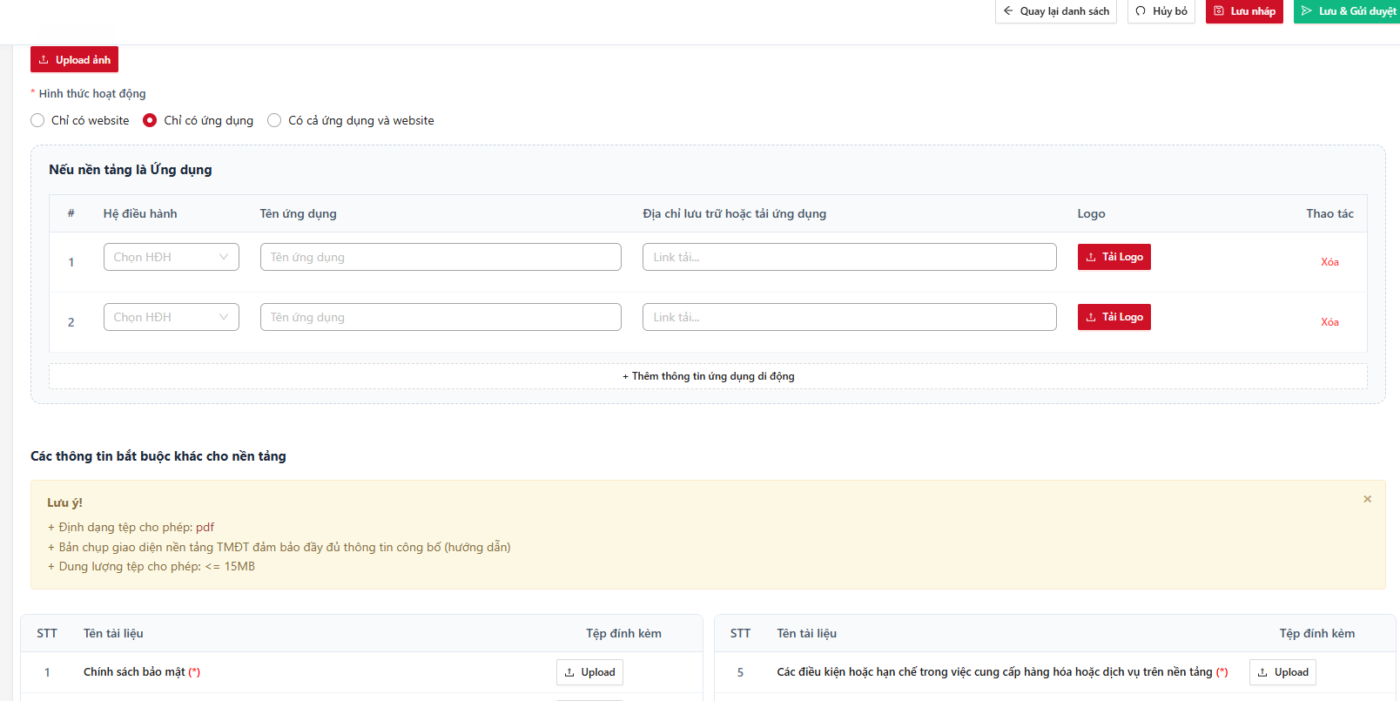The height and width of the screenshot is (701, 1400).
Task: Open the Chọn HĐH dropdown in row 2
Action: click(171, 317)
